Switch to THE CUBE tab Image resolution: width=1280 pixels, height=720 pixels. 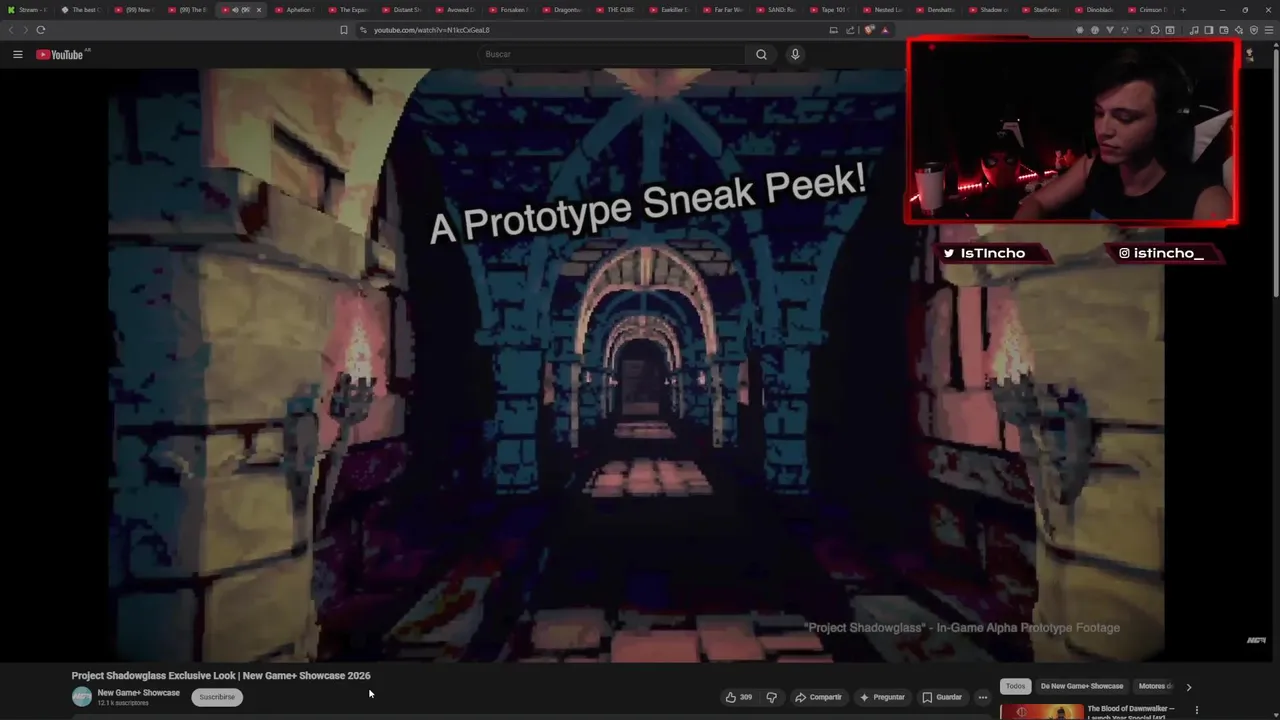(616, 10)
